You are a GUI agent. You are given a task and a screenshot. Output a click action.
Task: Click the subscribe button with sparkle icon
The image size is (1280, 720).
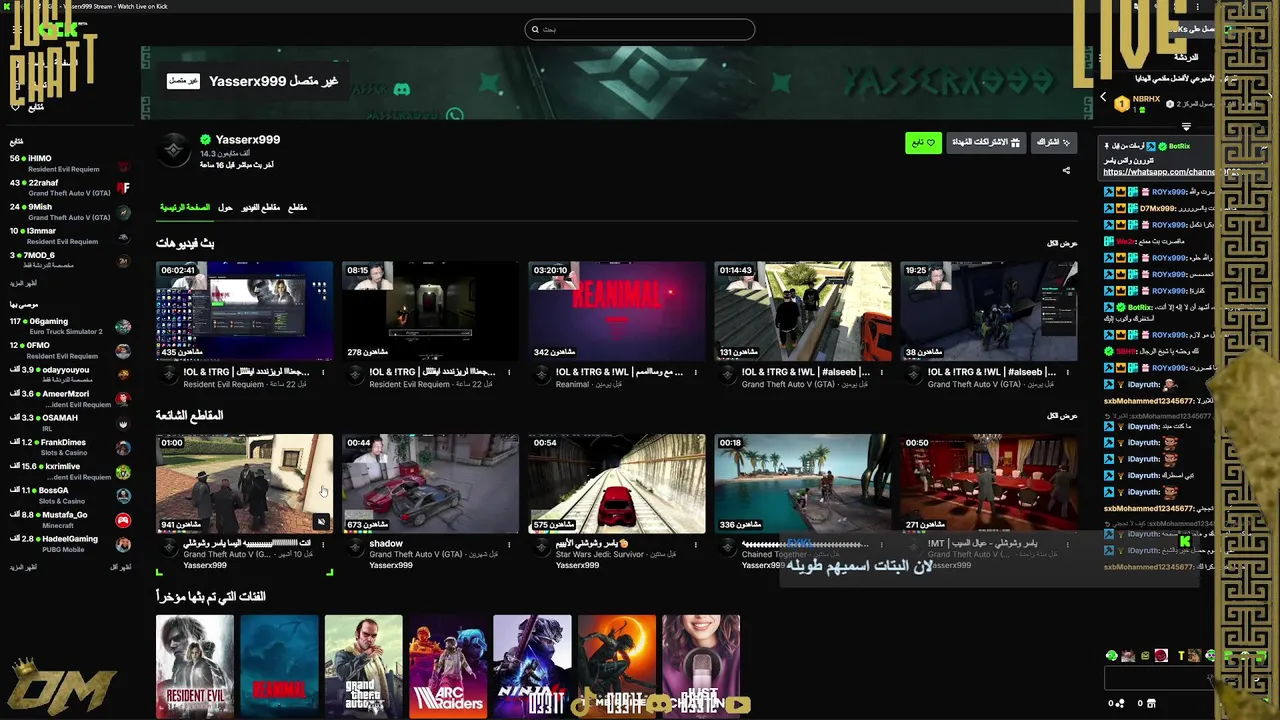(1054, 143)
